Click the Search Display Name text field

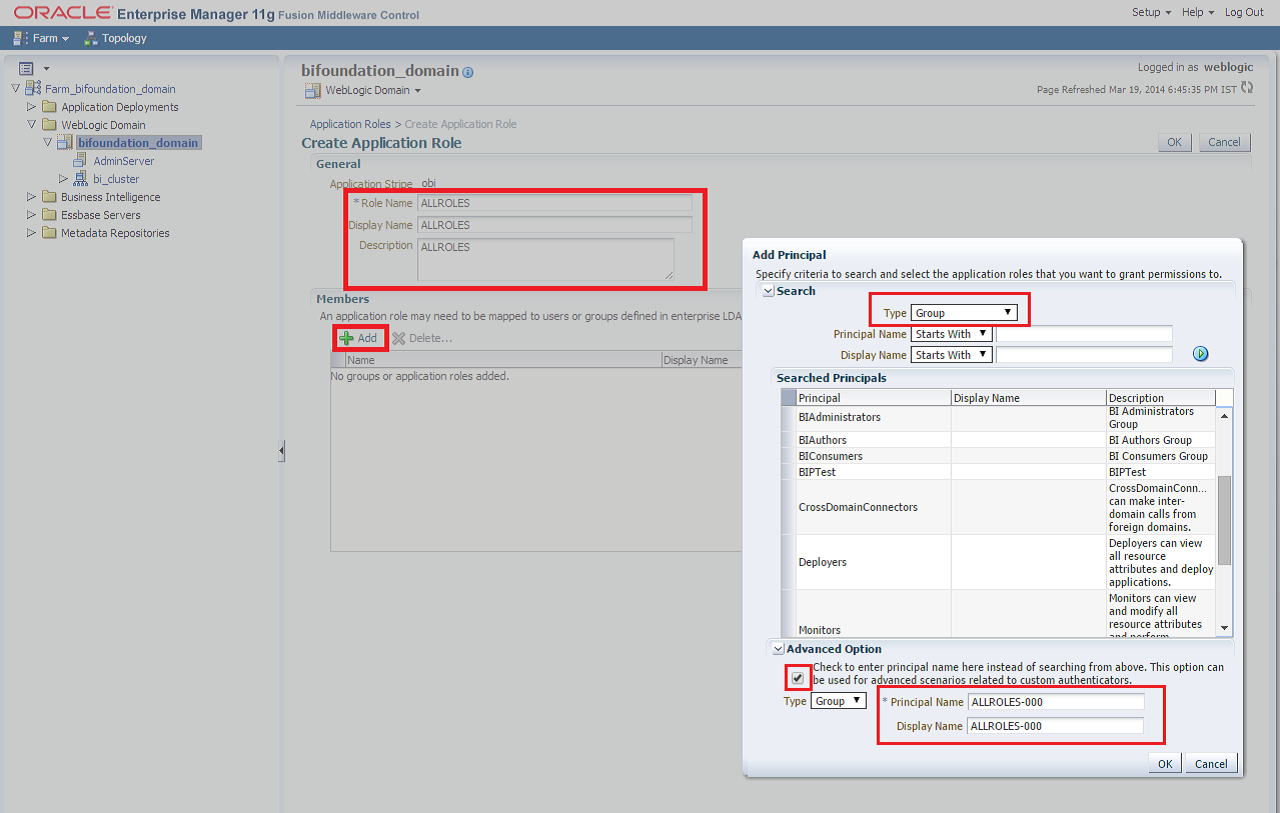(1084, 355)
